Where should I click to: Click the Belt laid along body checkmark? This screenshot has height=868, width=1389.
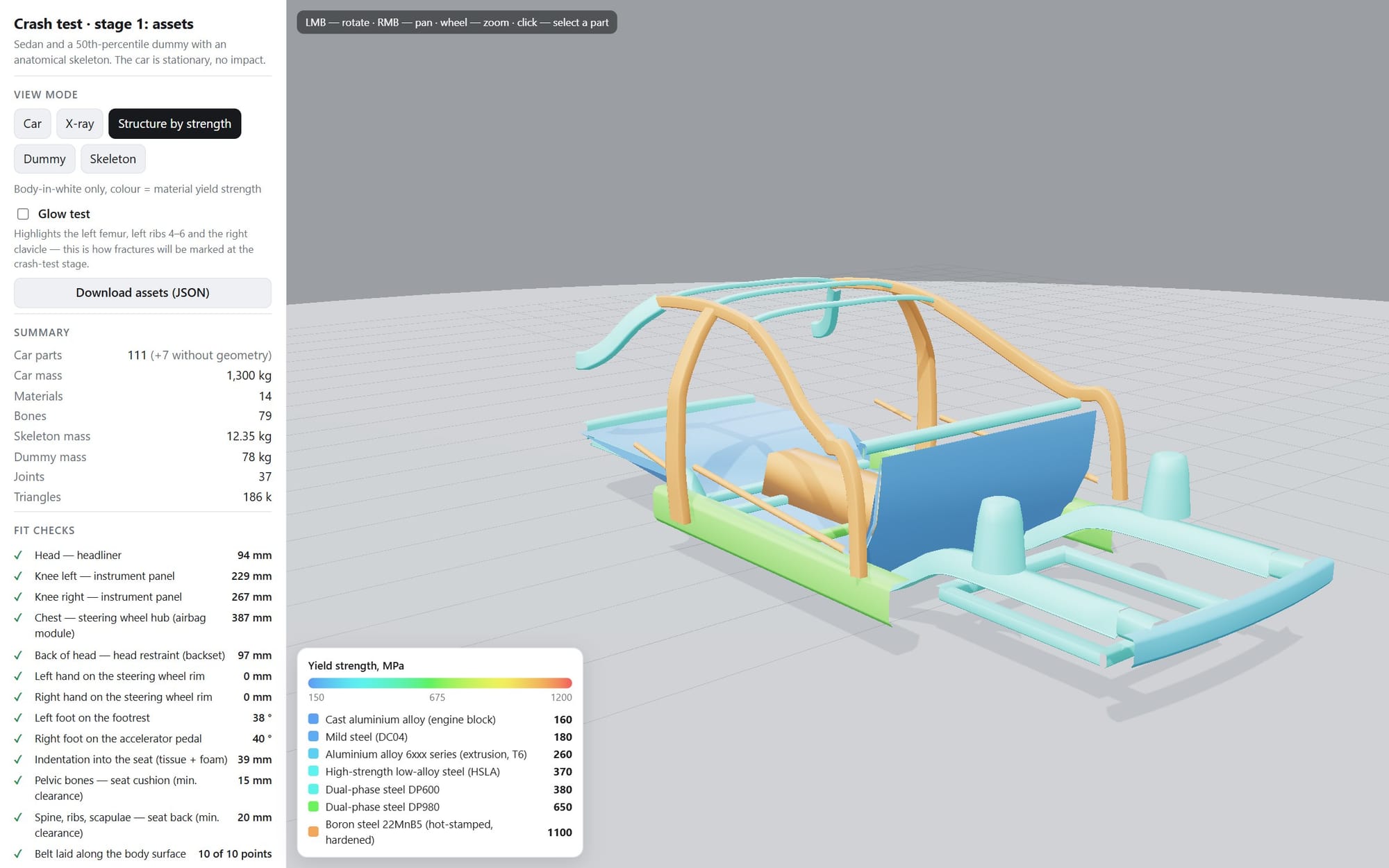click(18, 854)
